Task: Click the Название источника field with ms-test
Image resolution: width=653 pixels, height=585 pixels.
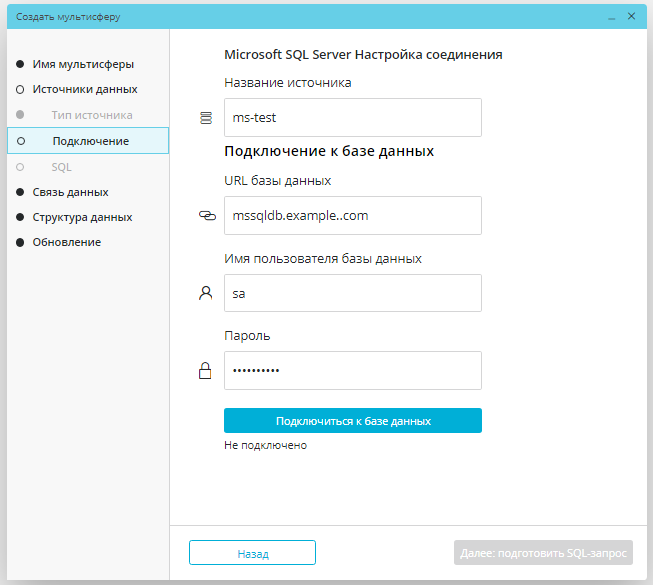Action: 353,117
